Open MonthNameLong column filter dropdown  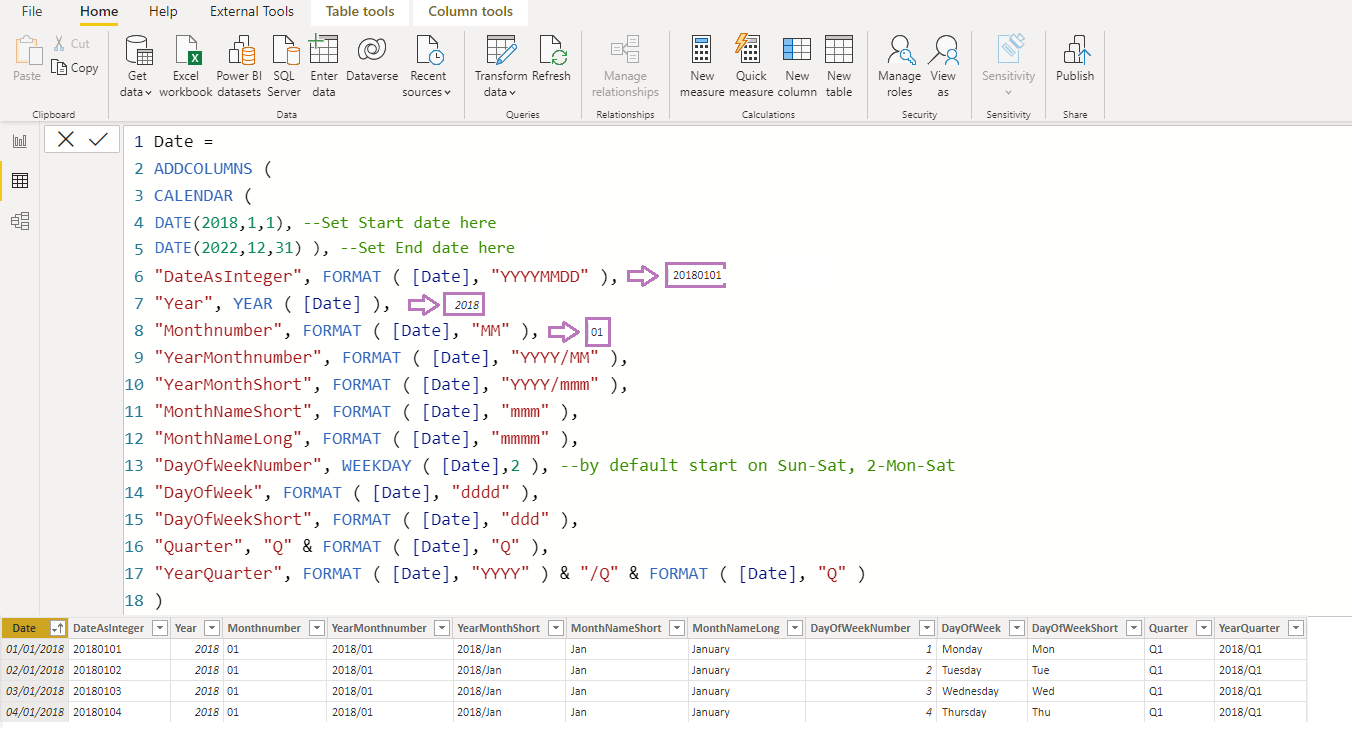pyautogui.click(x=796, y=628)
